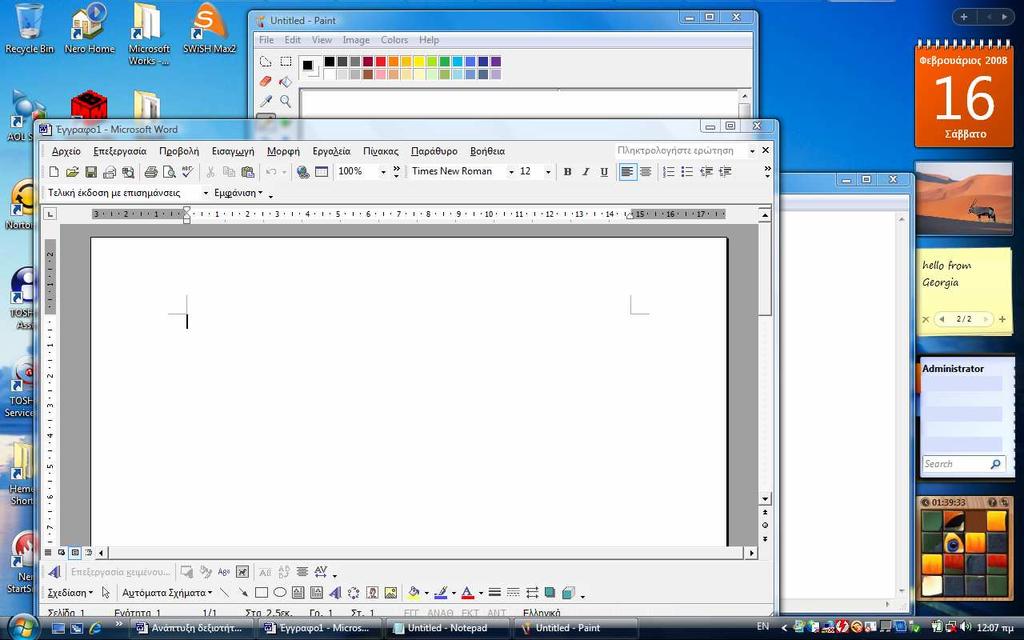Click Ελληνικά language in Word status bar
The height and width of the screenshot is (640, 1024).
click(541, 613)
